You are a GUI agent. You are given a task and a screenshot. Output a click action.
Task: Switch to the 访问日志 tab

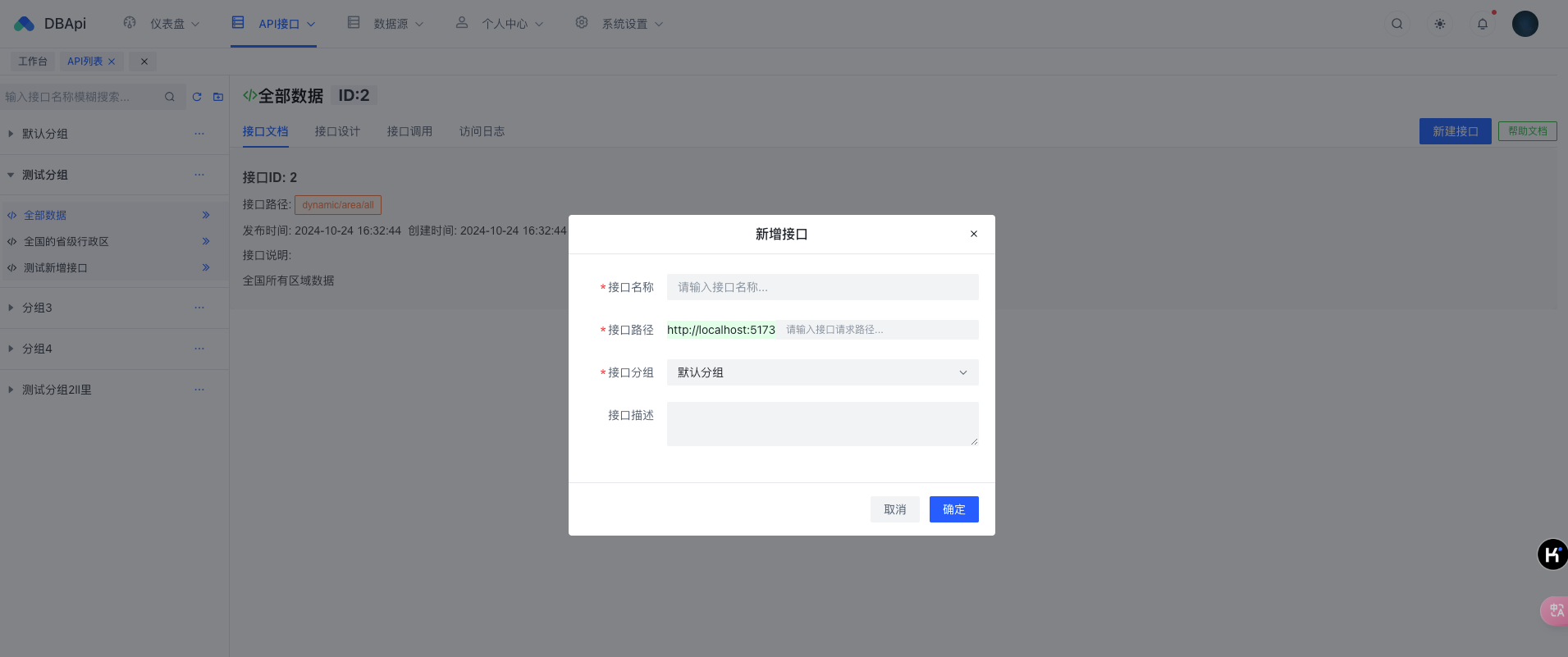[482, 131]
